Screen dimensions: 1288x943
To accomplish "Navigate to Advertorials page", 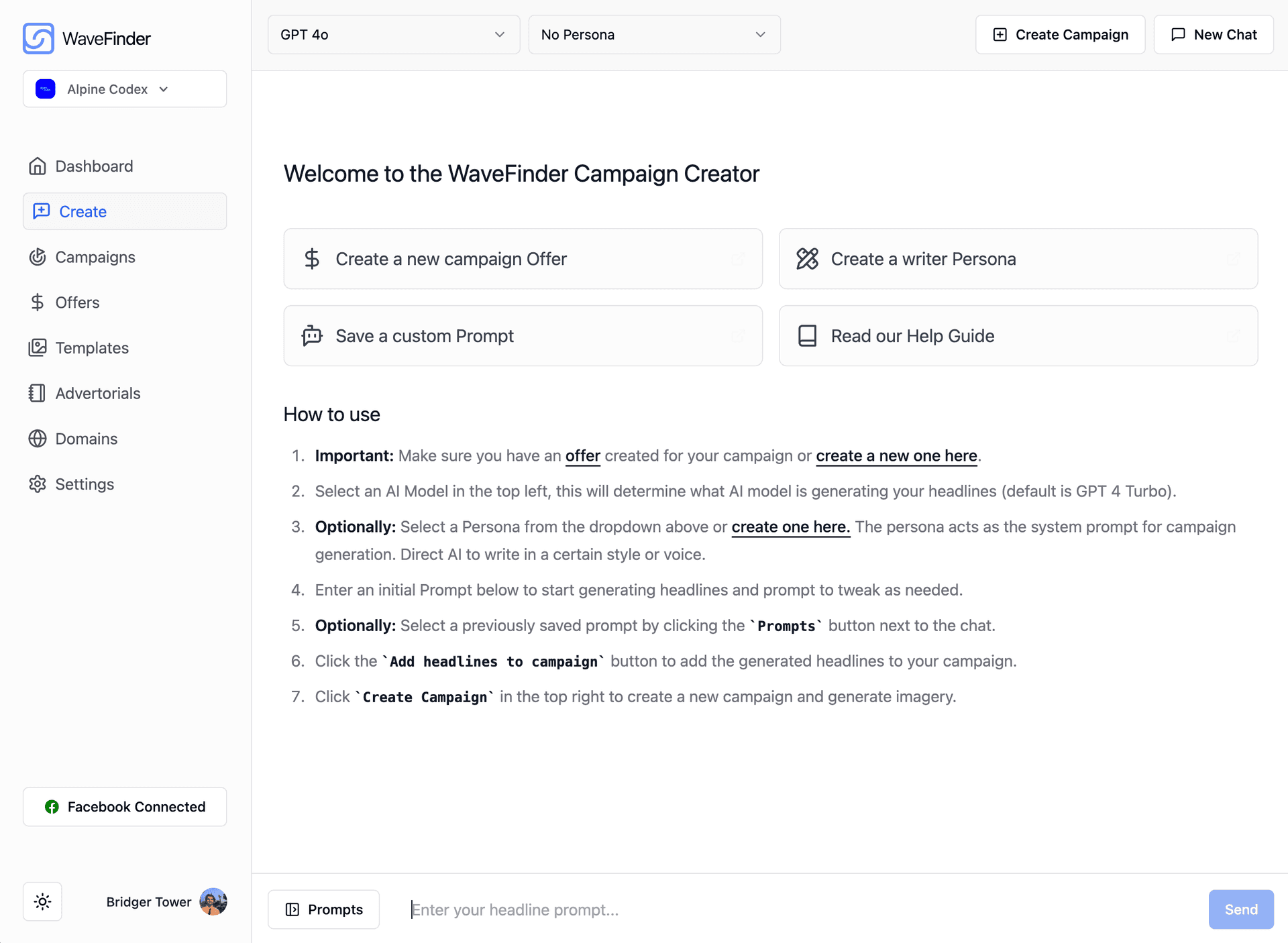I will coord(98,393).
